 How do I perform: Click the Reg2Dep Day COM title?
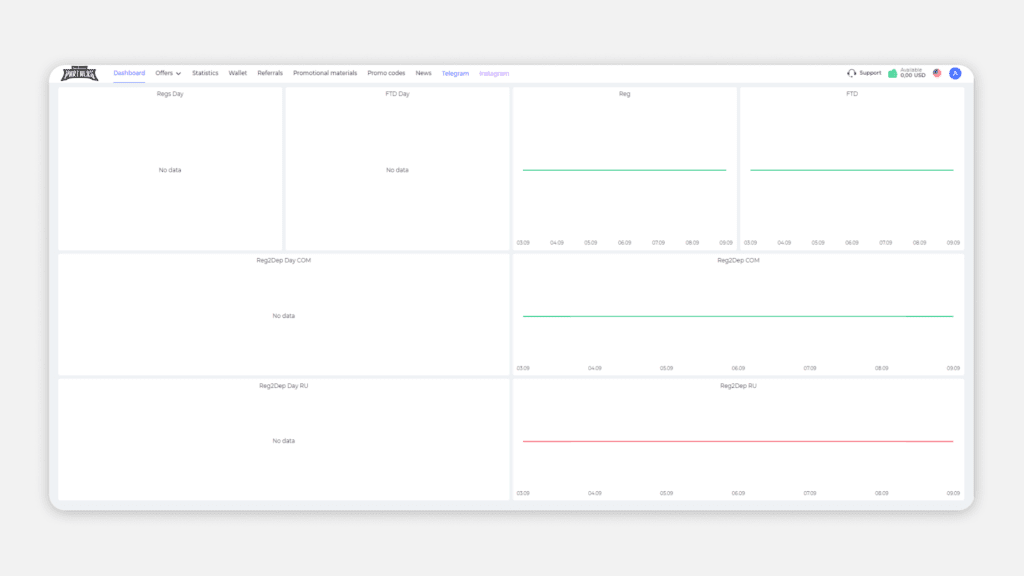coord(283,261)
